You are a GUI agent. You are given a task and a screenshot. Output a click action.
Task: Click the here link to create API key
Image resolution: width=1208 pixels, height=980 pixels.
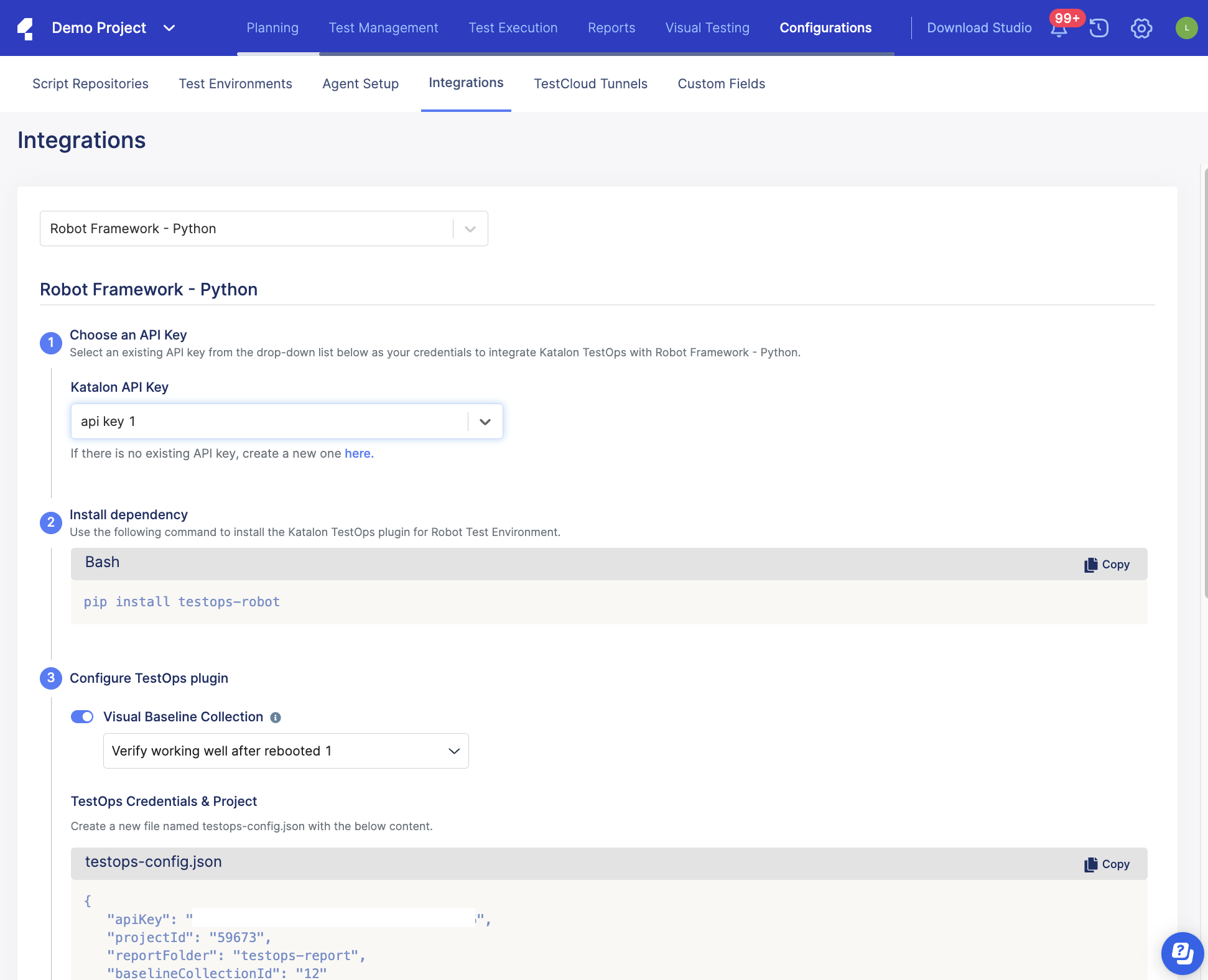click(x=357, y=453)
